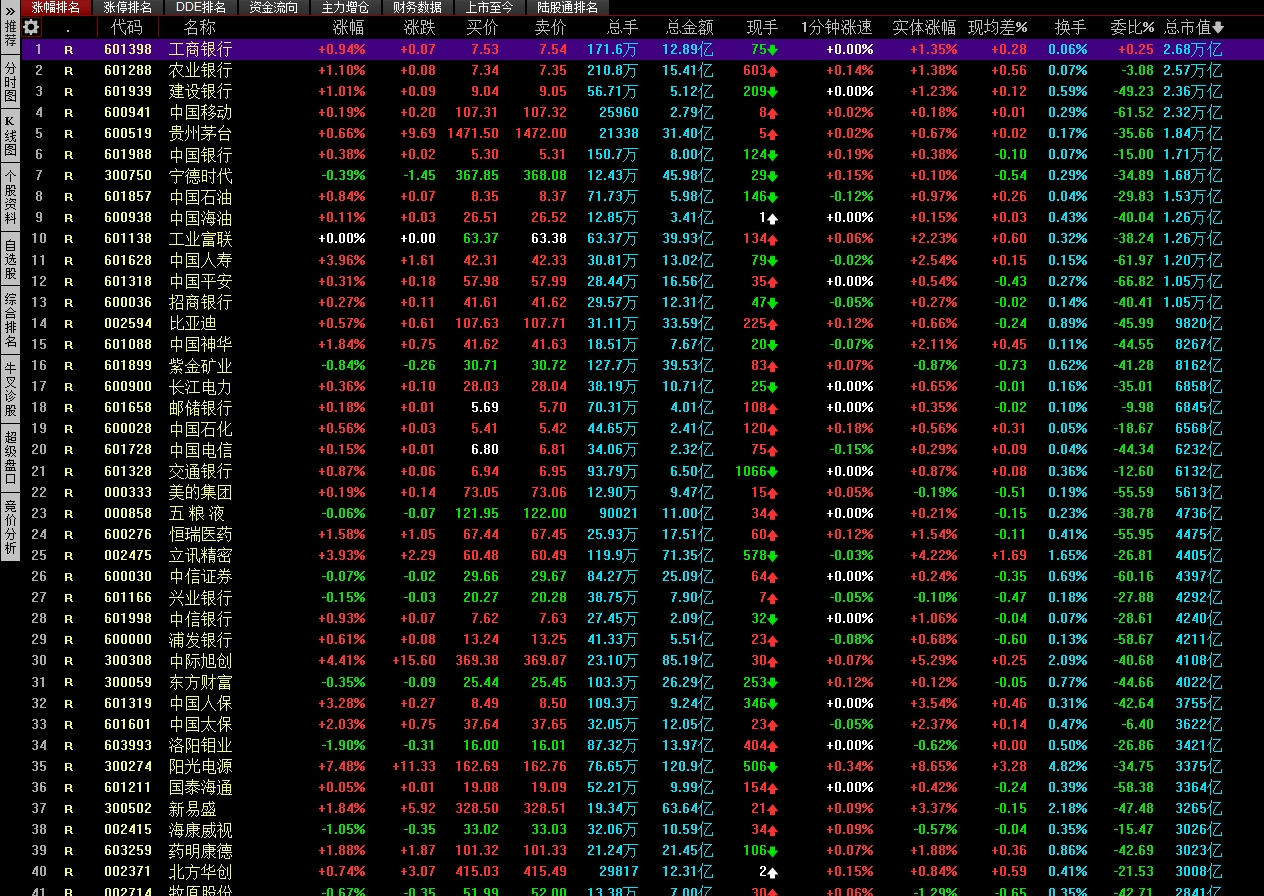1264x896 pixels.
Task: Click the +7.48% change of 阳光电源
Action: pyautogui.click(x=342, y=766)
